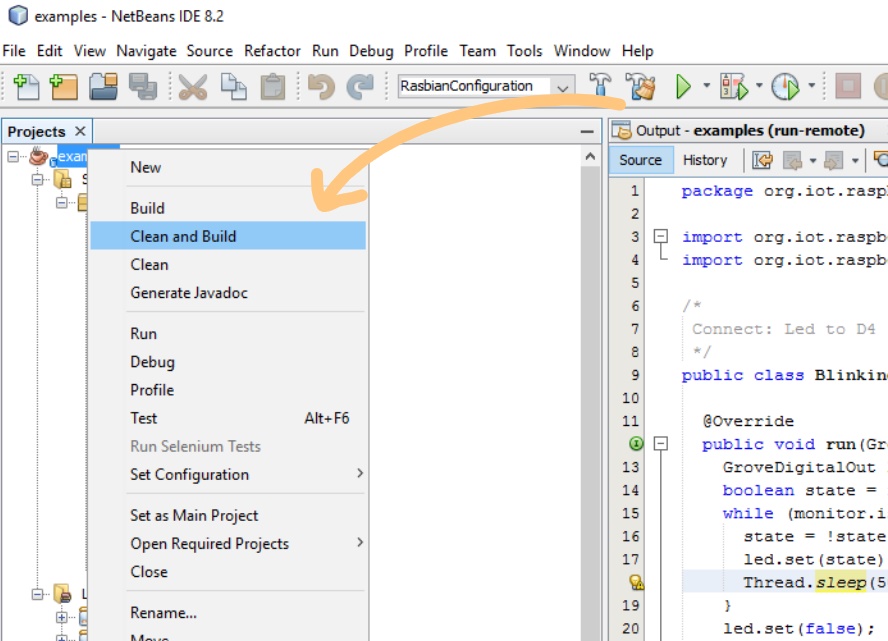Open the Debug Project dropdown arrow

[x=759, y=86]
